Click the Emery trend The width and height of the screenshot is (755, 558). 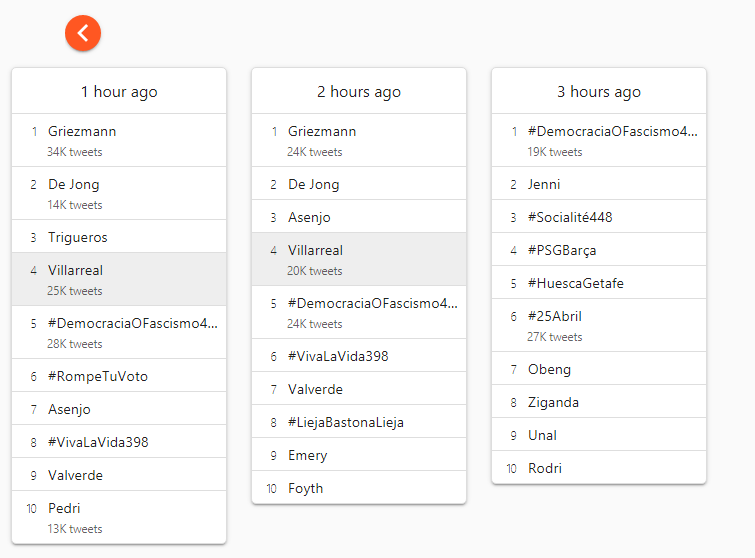[x=307, y=455]
